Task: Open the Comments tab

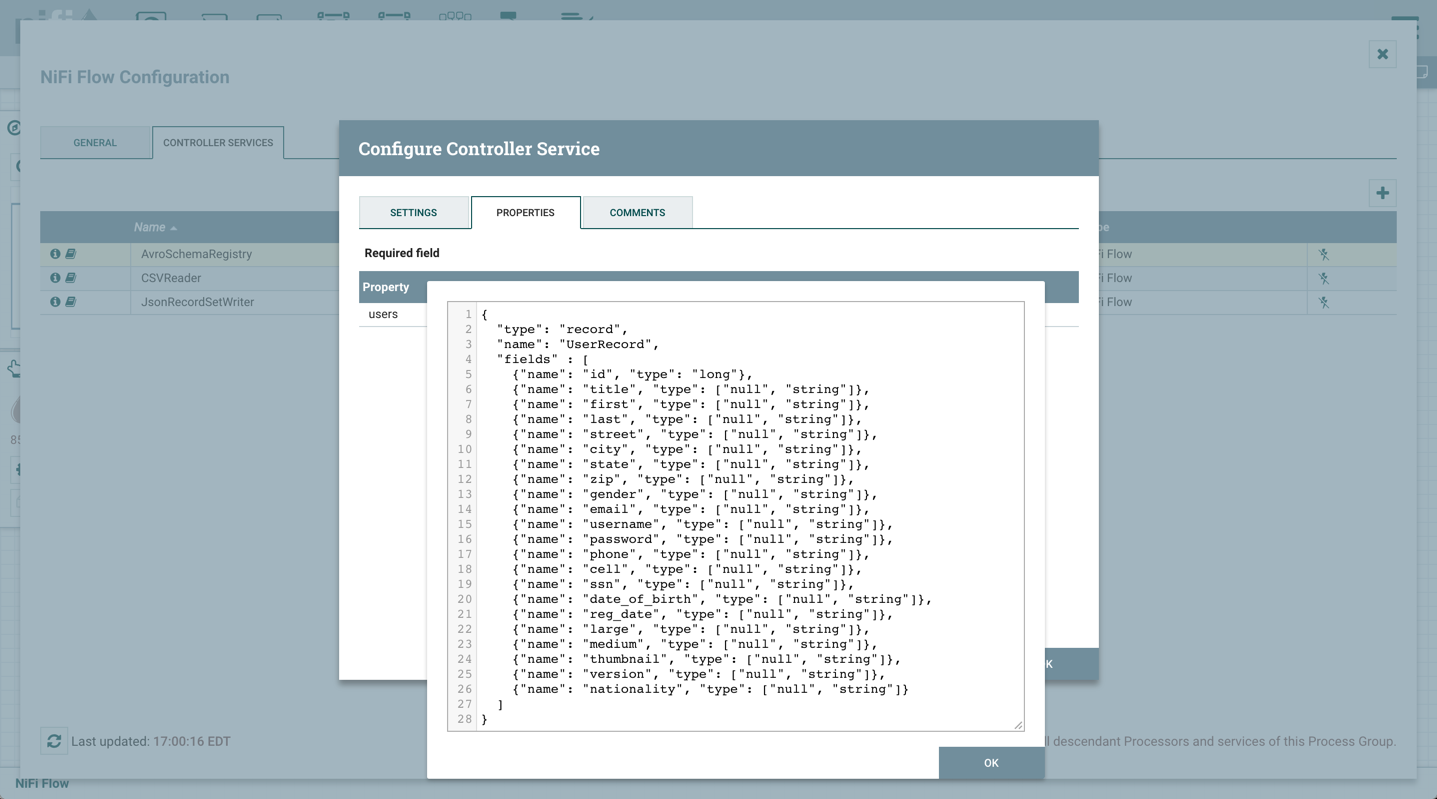Action: [x=637, y=213]
